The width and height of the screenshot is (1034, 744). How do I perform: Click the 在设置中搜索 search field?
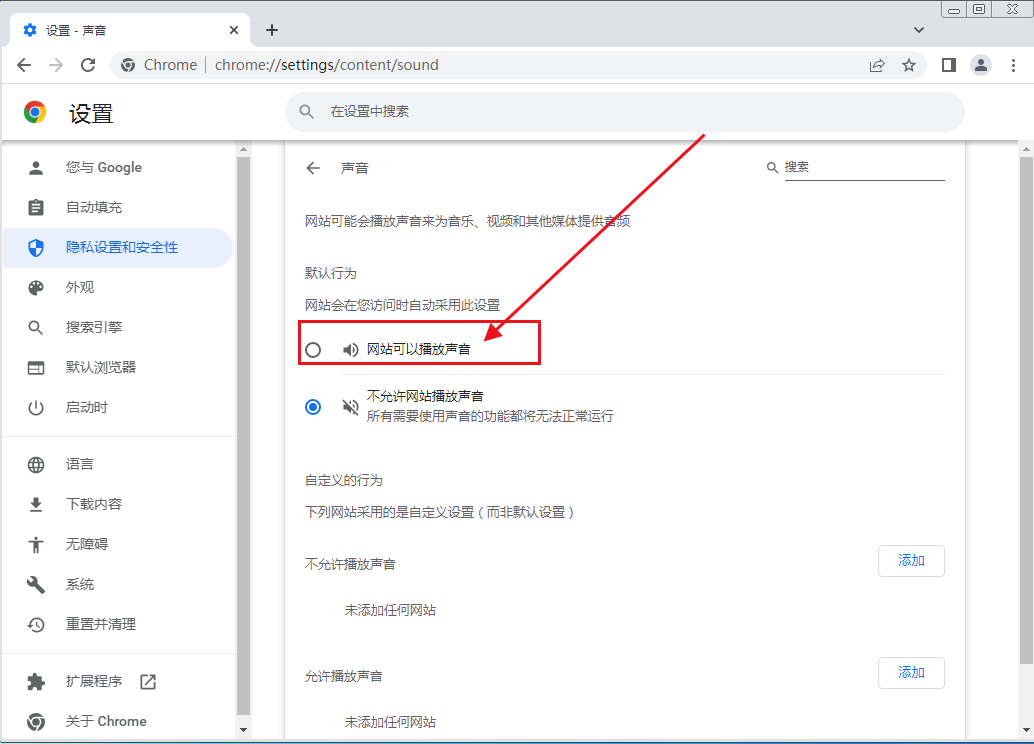point(625,111)
